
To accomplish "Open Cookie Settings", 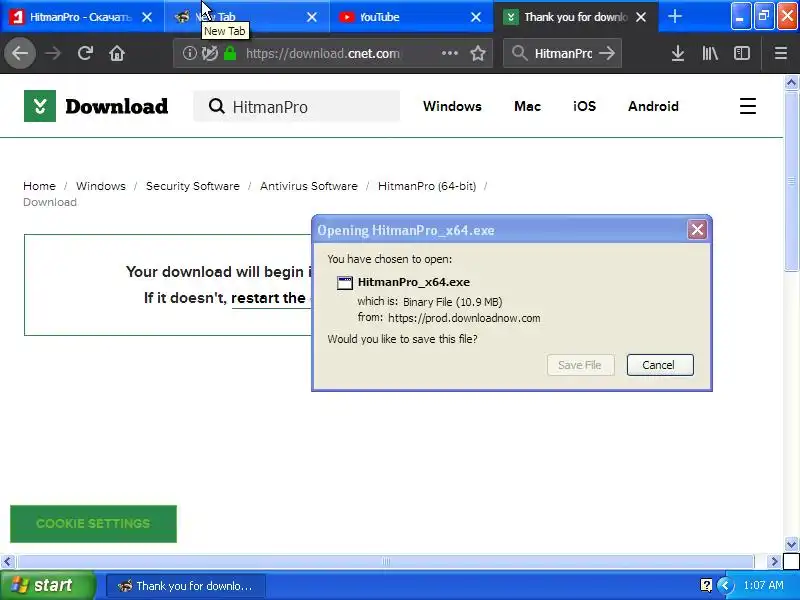I will click(93, 523).
